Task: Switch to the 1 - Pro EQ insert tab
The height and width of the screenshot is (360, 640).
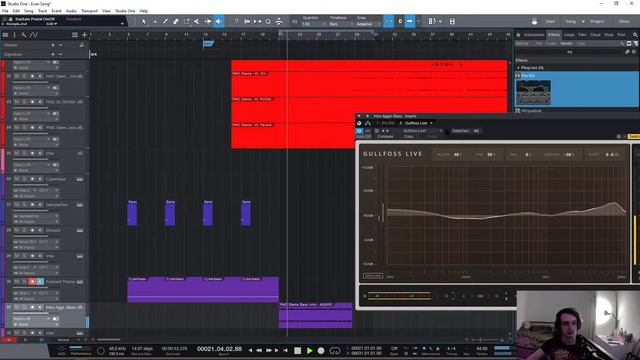Action: pos(385,123)
